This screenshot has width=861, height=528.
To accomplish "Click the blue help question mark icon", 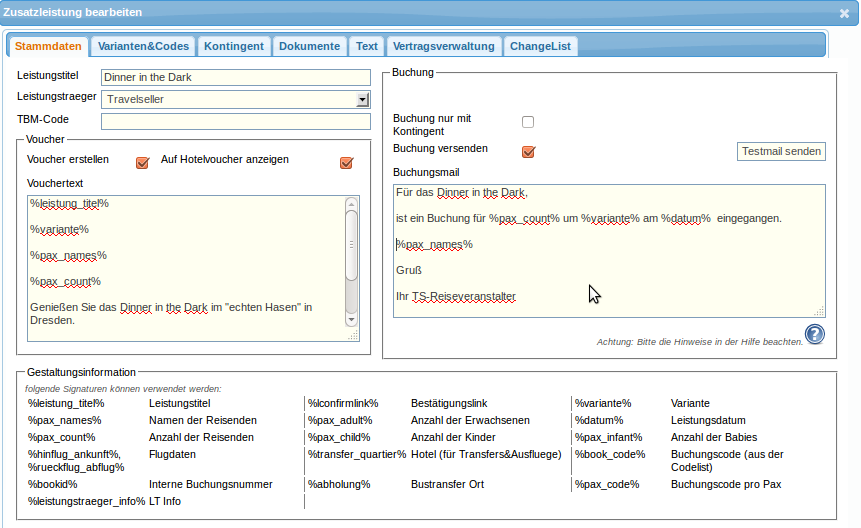I will (x=815, y=334).
